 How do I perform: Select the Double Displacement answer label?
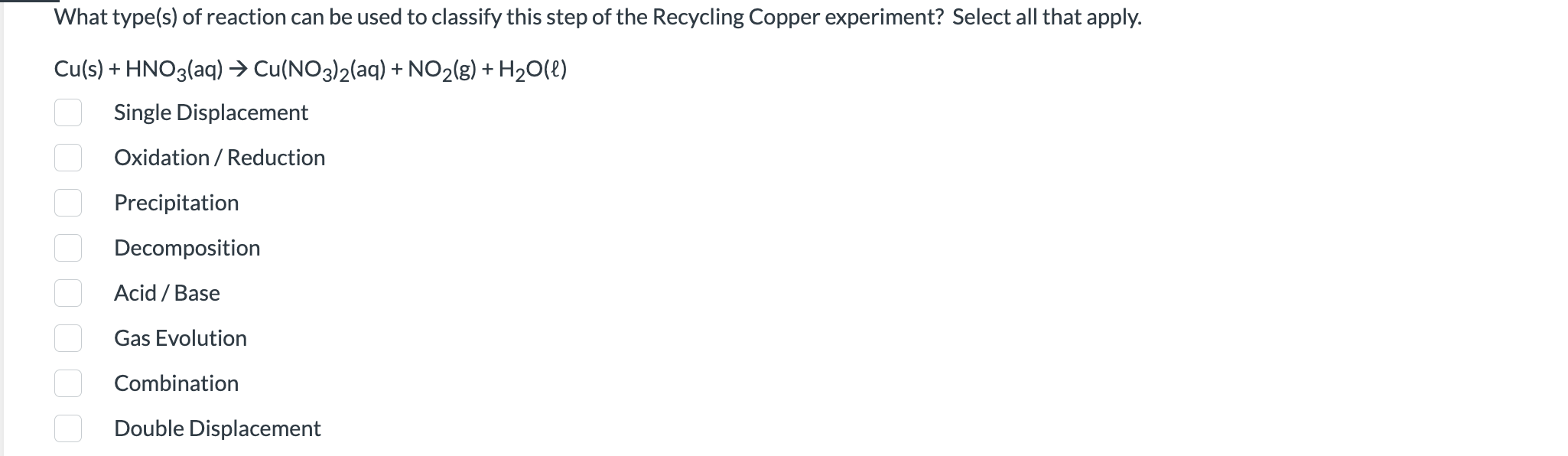point(217,428)
